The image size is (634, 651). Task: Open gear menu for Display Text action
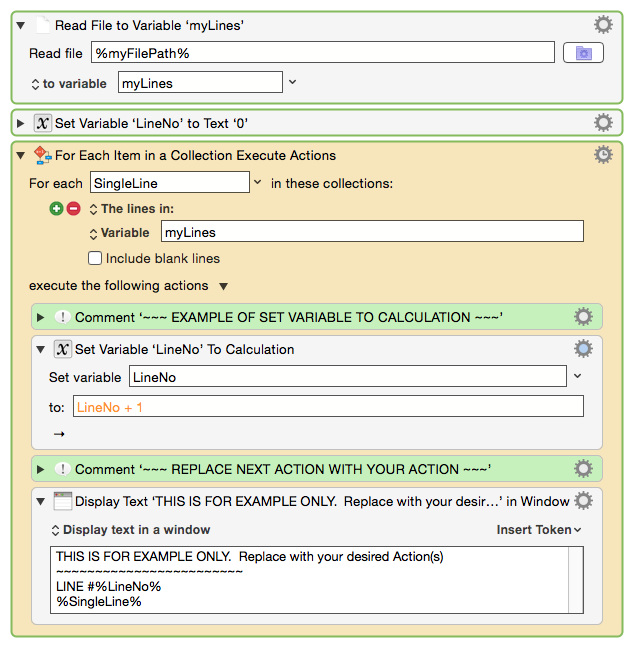583,501
